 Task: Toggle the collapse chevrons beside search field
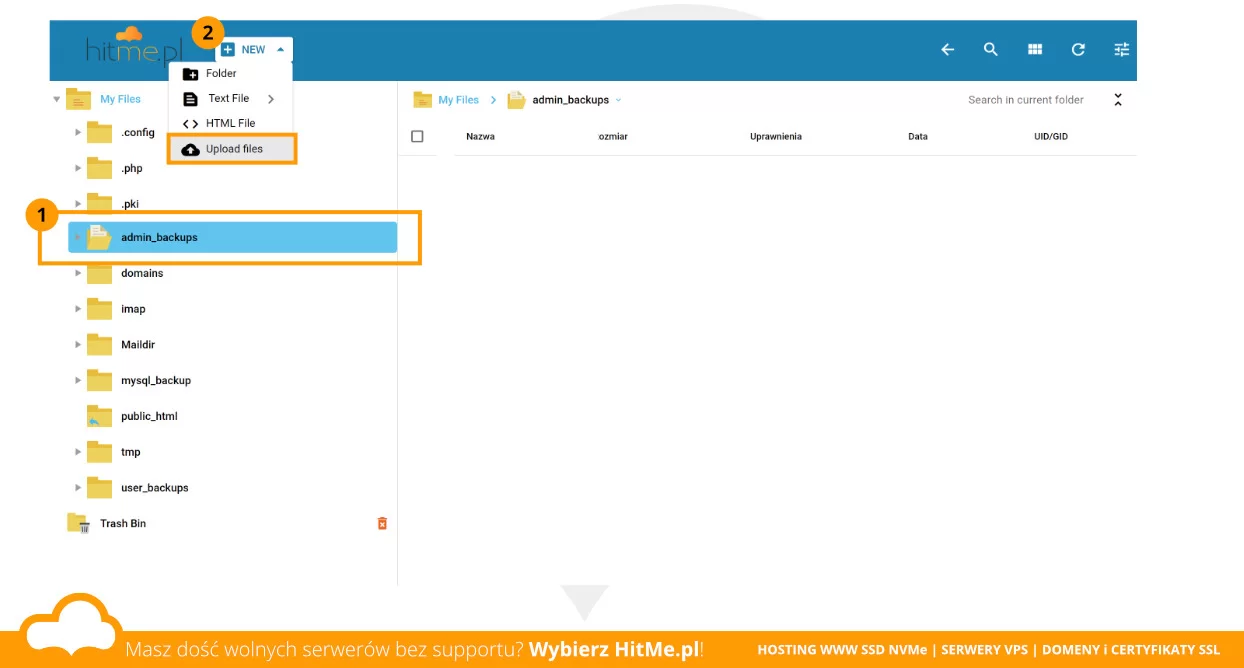tap(1118, 100)
